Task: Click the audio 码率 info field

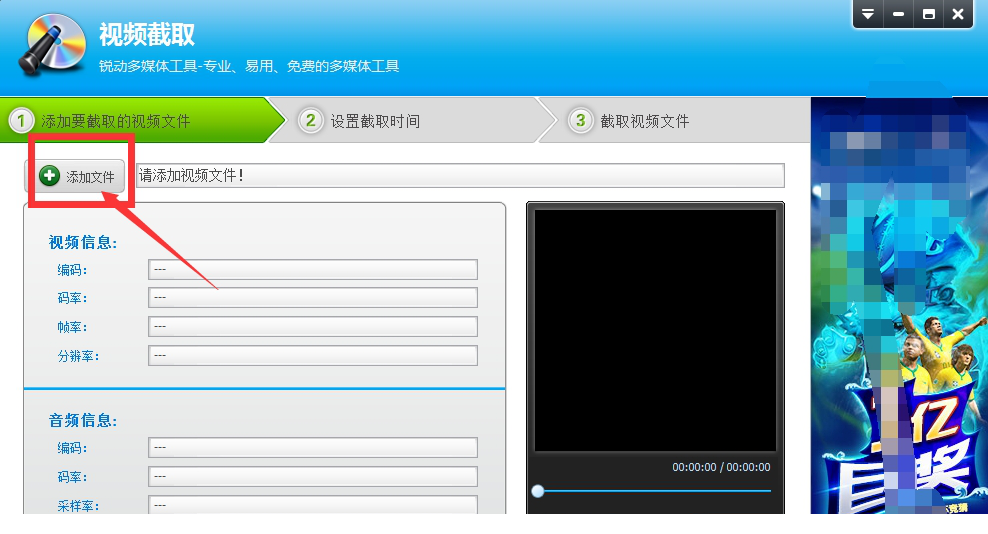Action: pyautogui.click(x=312, y=477)
